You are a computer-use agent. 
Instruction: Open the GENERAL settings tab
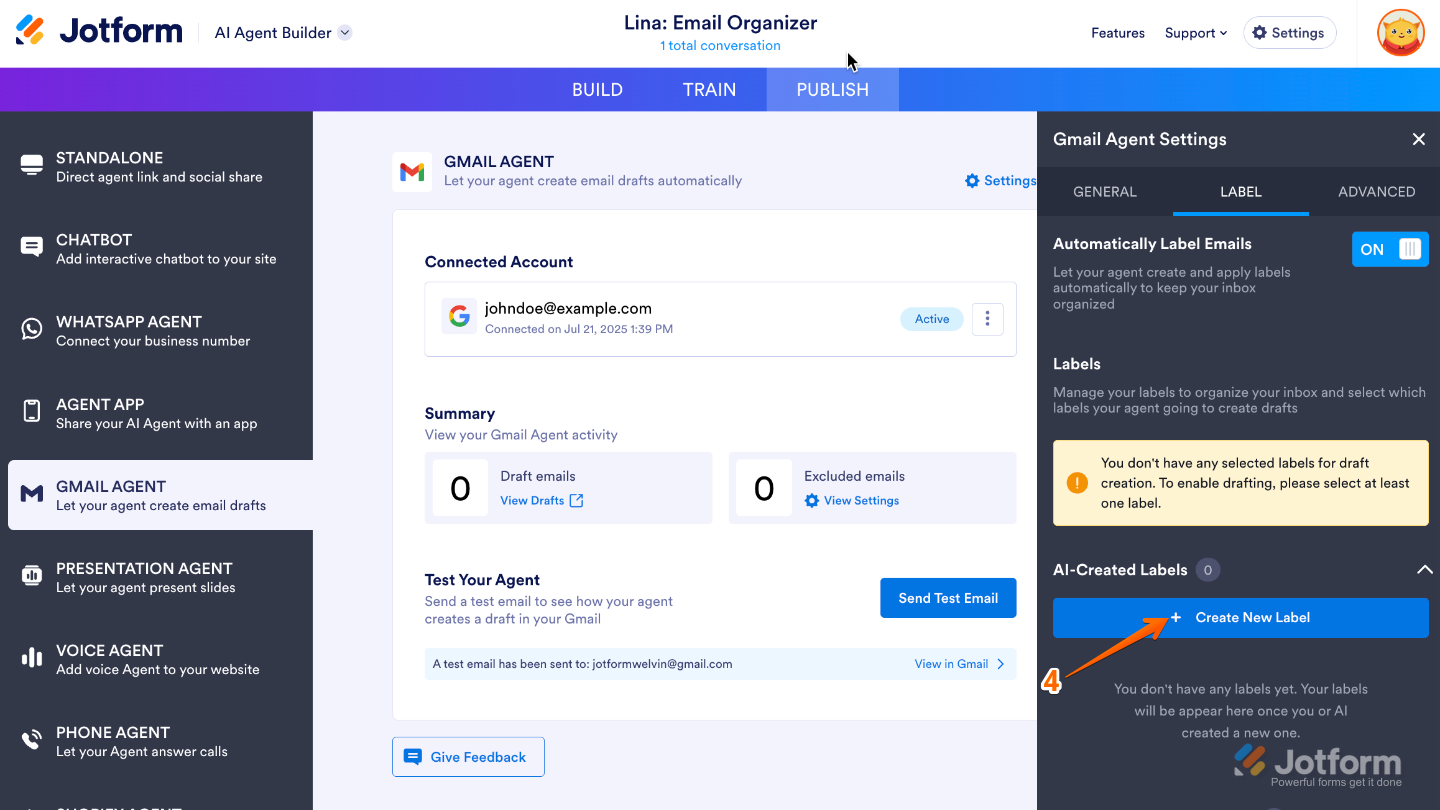point(1105,192)
